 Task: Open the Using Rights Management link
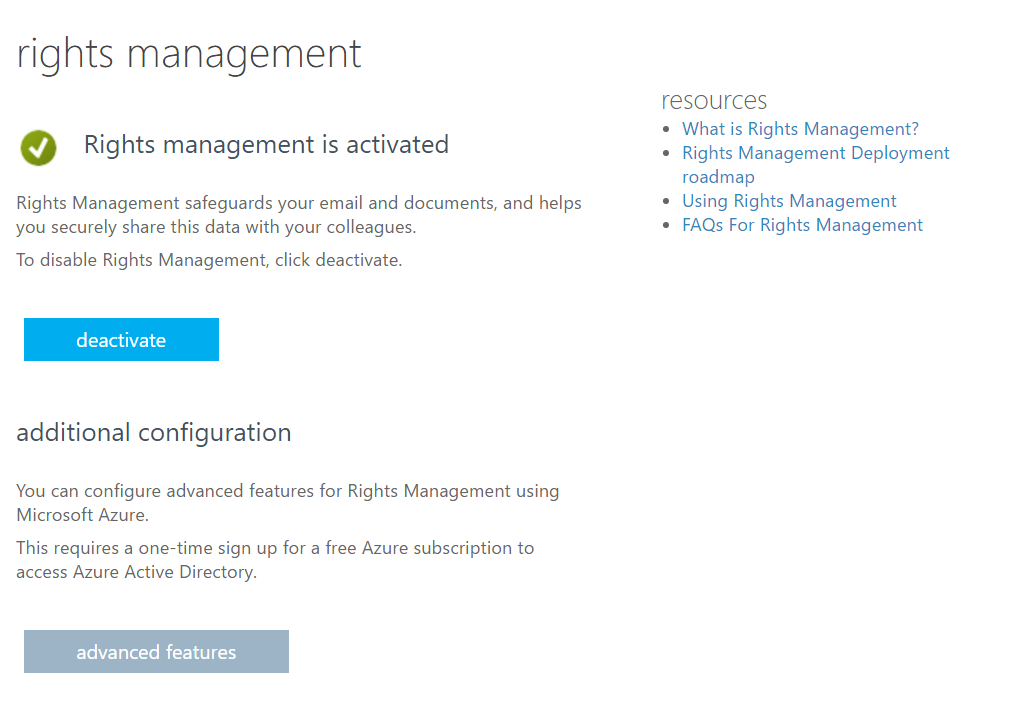click(x=789, y=201)
